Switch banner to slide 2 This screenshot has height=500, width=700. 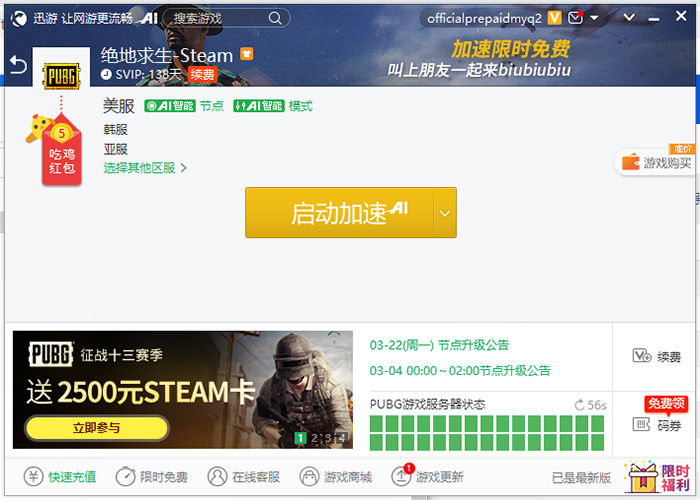[314, 438]
